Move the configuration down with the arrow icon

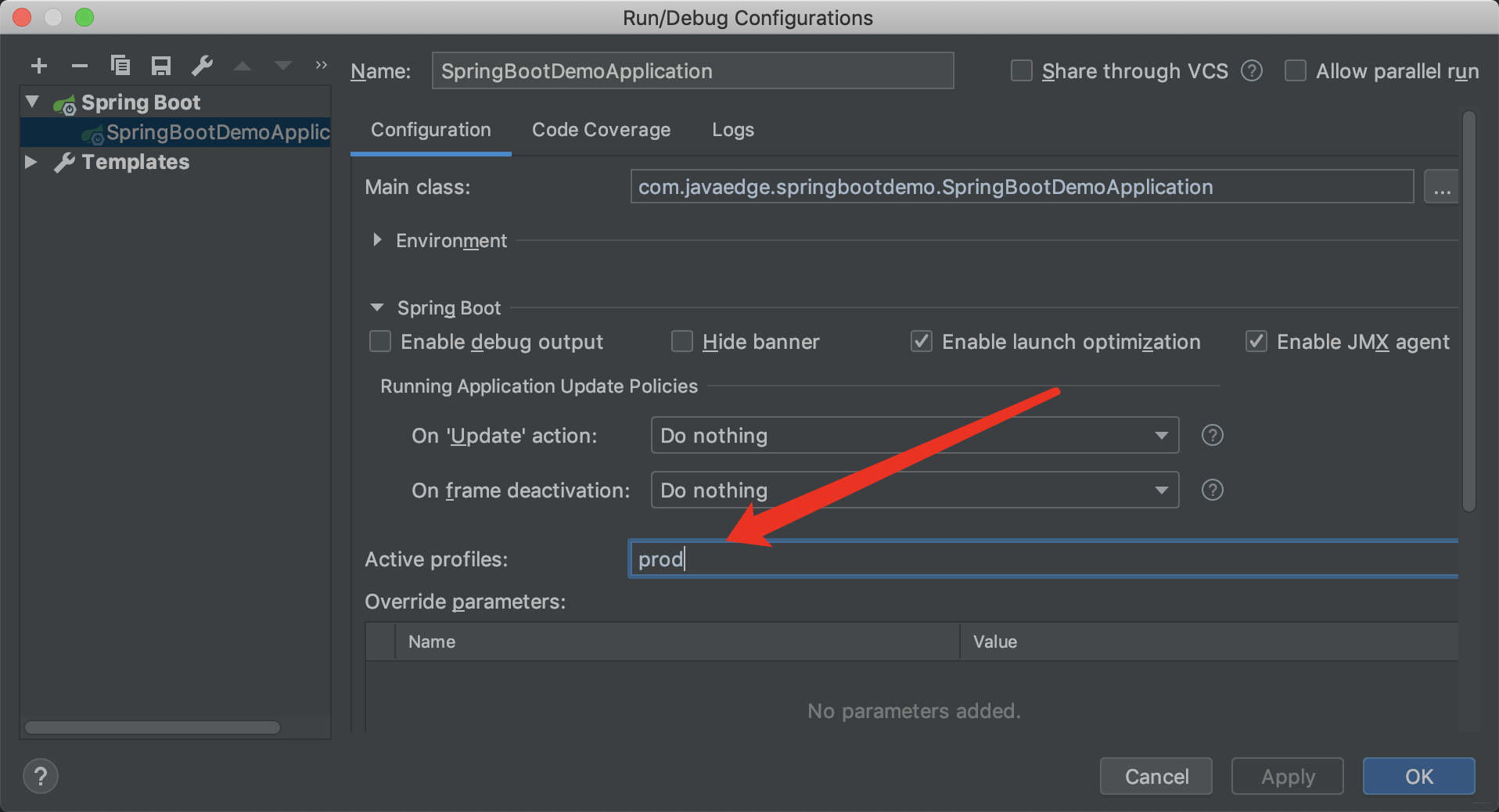[x=283, y=66]
